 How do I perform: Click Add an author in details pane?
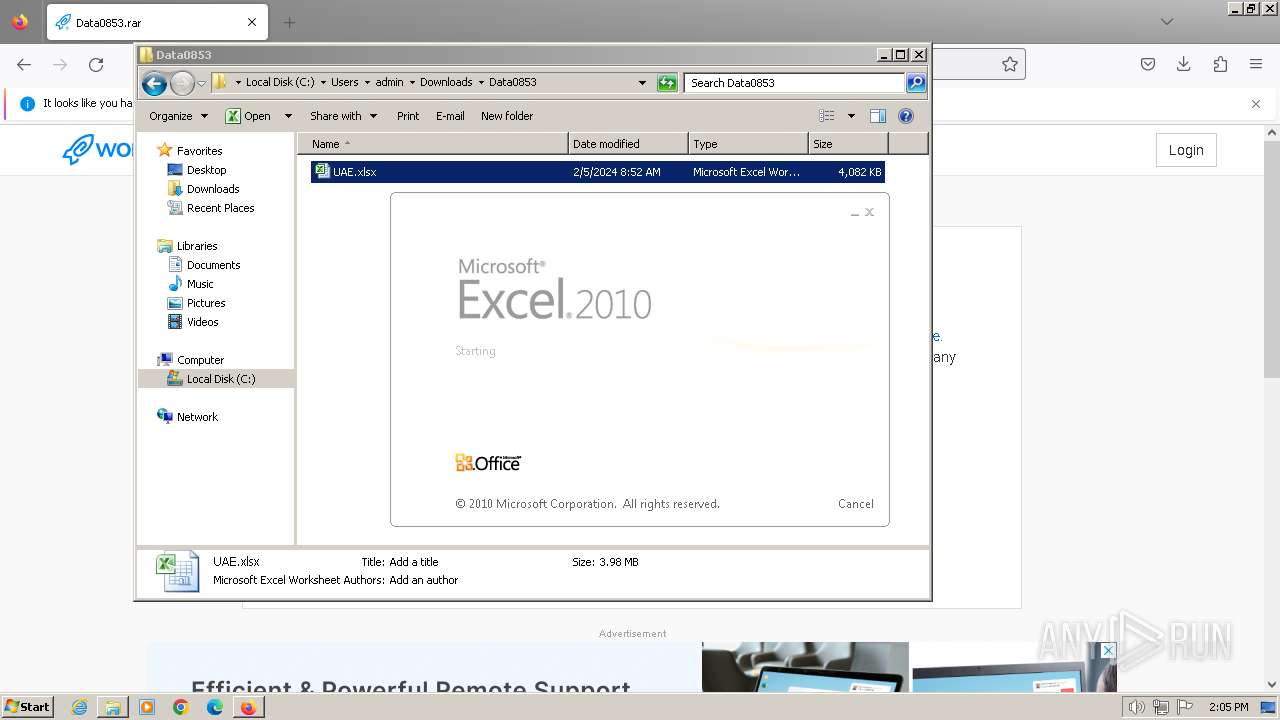423,580
